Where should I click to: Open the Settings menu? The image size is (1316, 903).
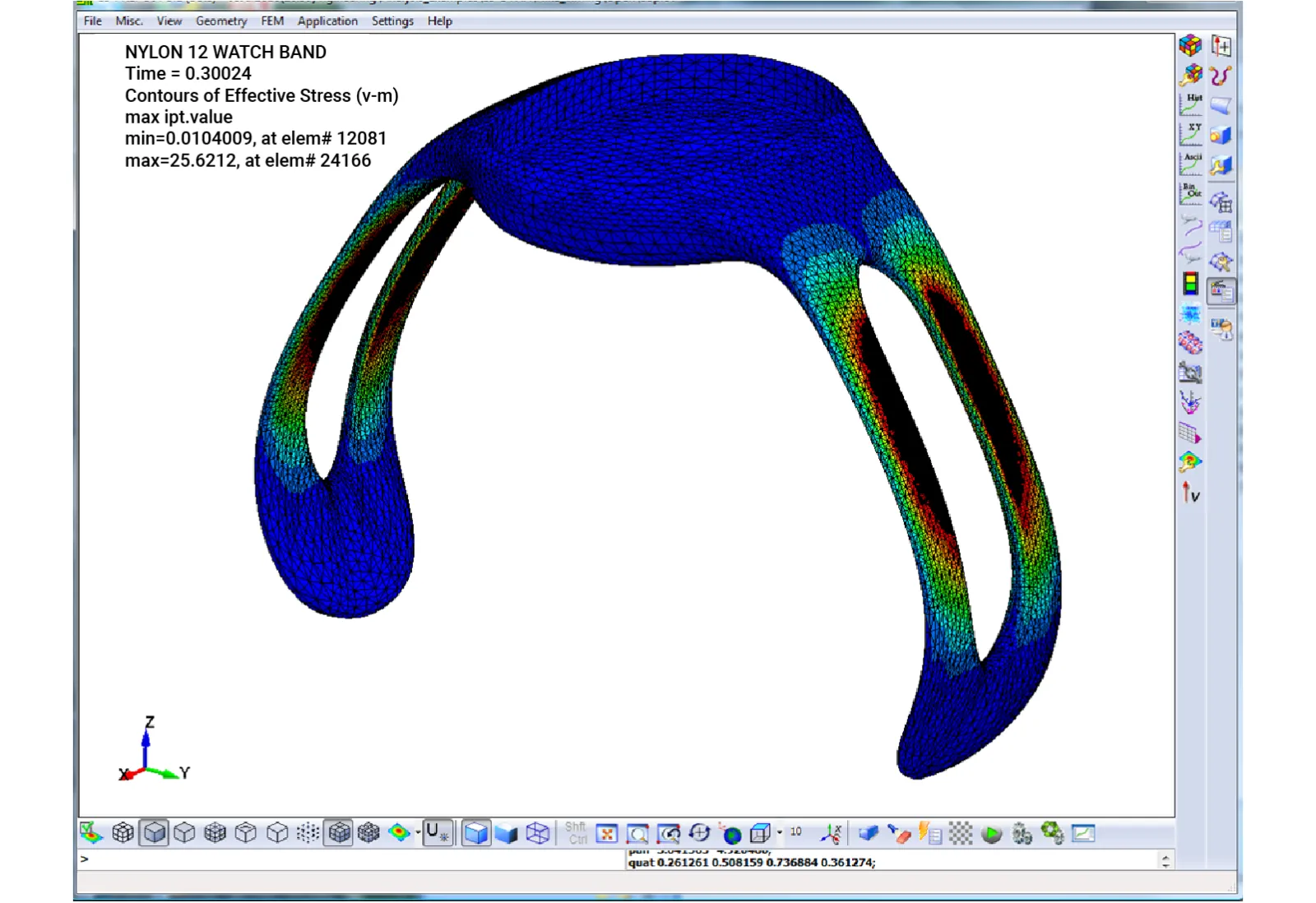coord(392,21)
